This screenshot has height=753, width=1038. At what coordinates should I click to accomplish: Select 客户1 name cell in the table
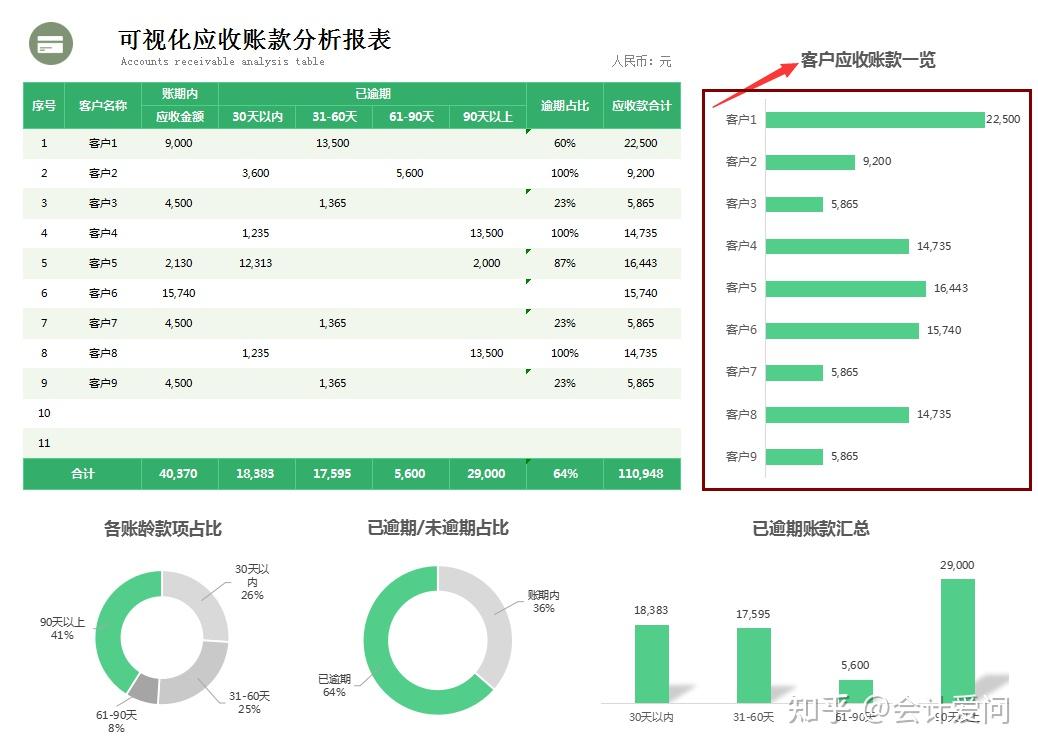103,143
